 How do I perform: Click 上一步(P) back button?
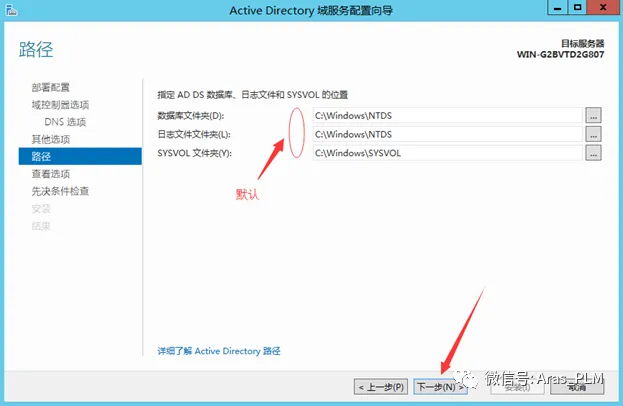[x=381, y=387]
